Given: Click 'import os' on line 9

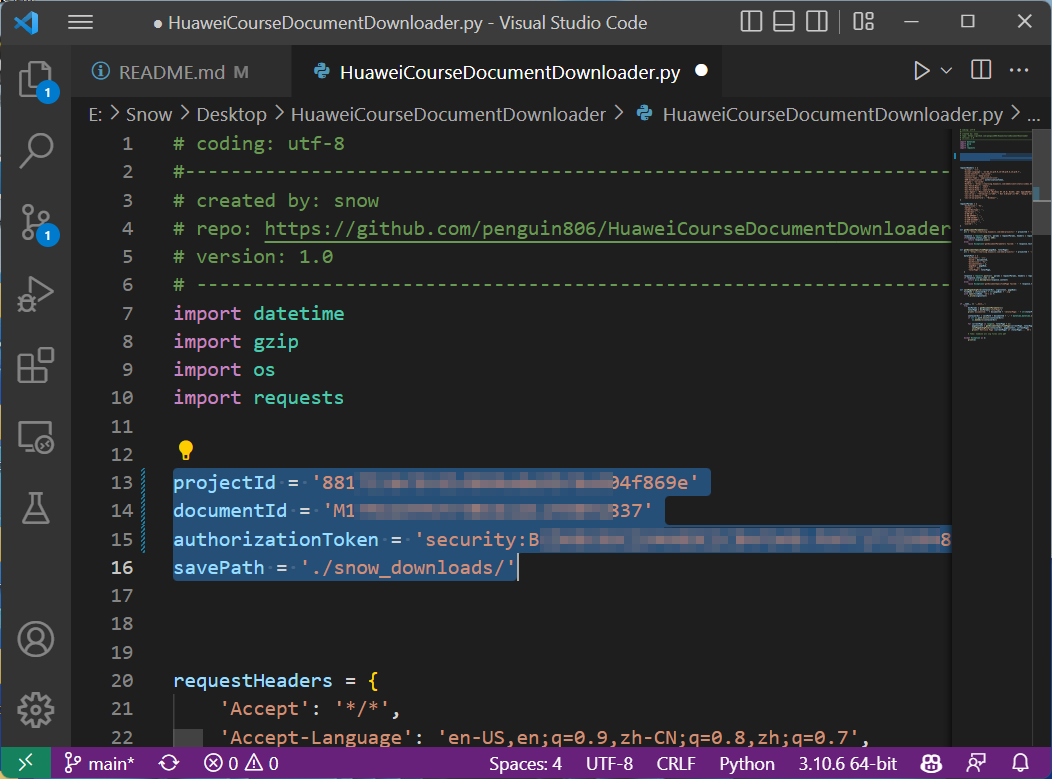Looking at the screenshot, I should (x=224, y=370).
